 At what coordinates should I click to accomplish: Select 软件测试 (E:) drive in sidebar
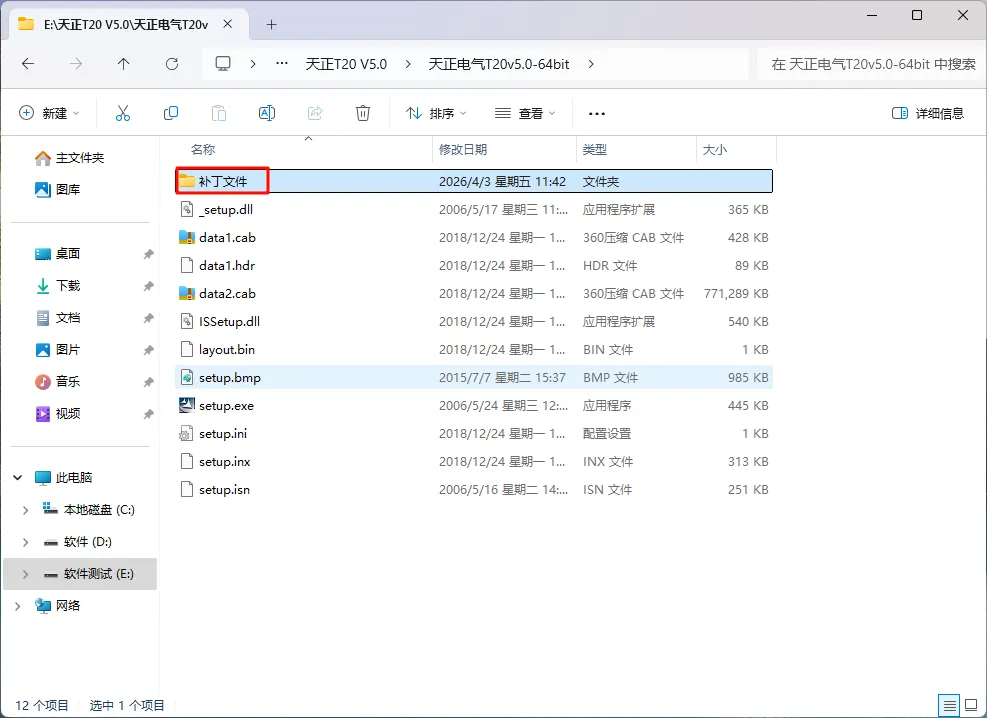coord(80,574)
